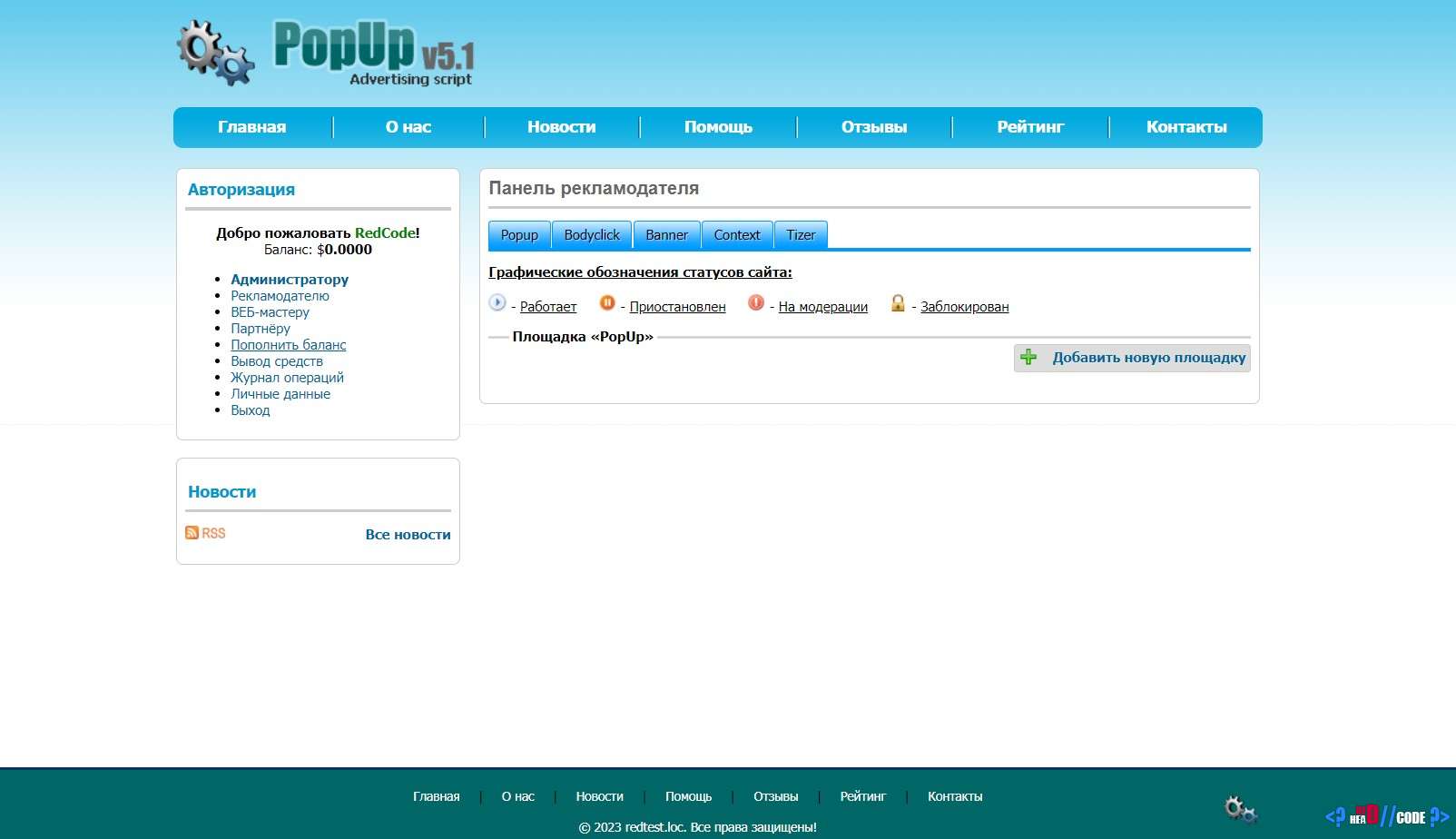1456x839 pixels.
Task: Click the padlock 'Заблокирован' icon
Action: [x=898, y=302]
